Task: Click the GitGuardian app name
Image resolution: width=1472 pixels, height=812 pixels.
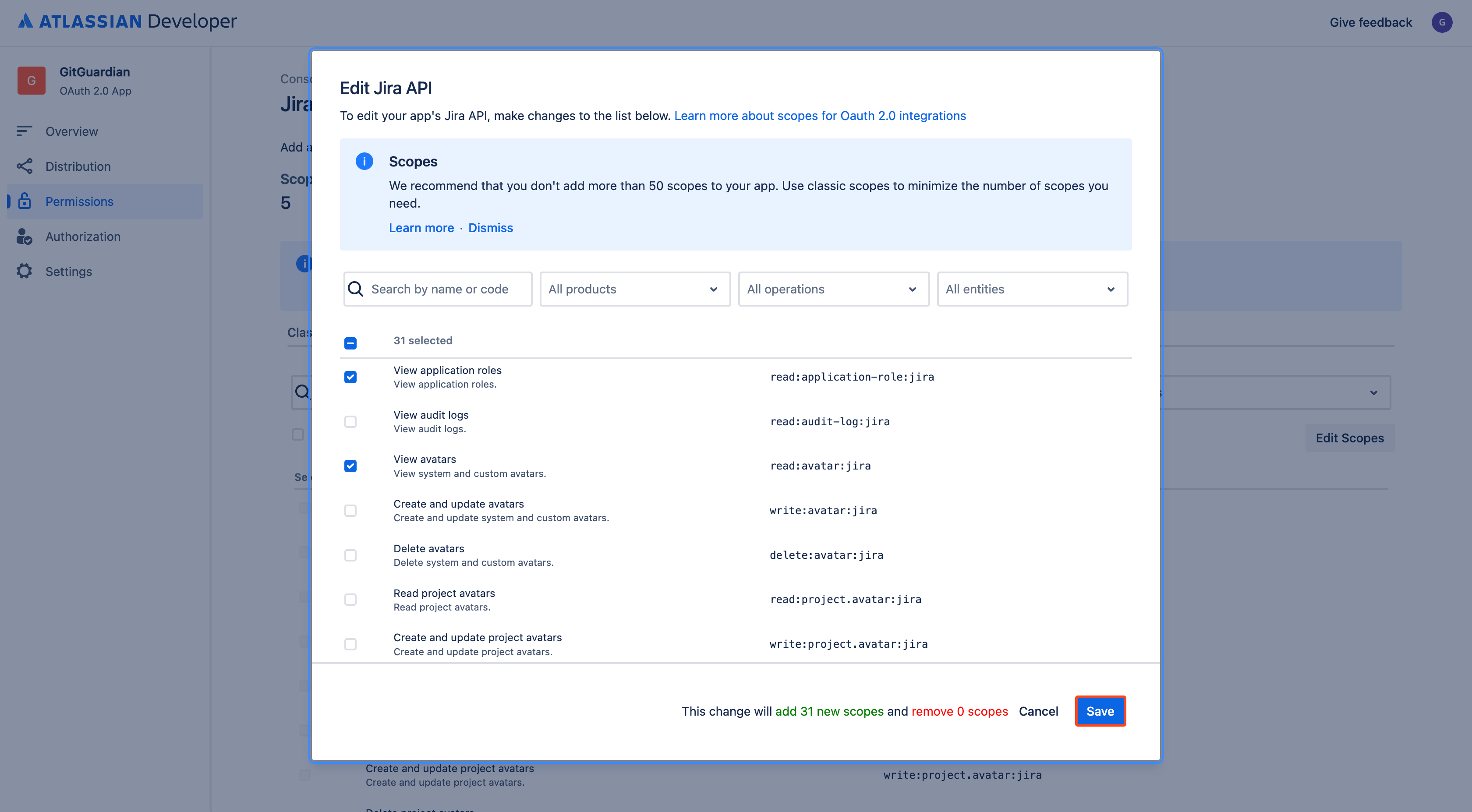Action: click(x=95, y=72)
